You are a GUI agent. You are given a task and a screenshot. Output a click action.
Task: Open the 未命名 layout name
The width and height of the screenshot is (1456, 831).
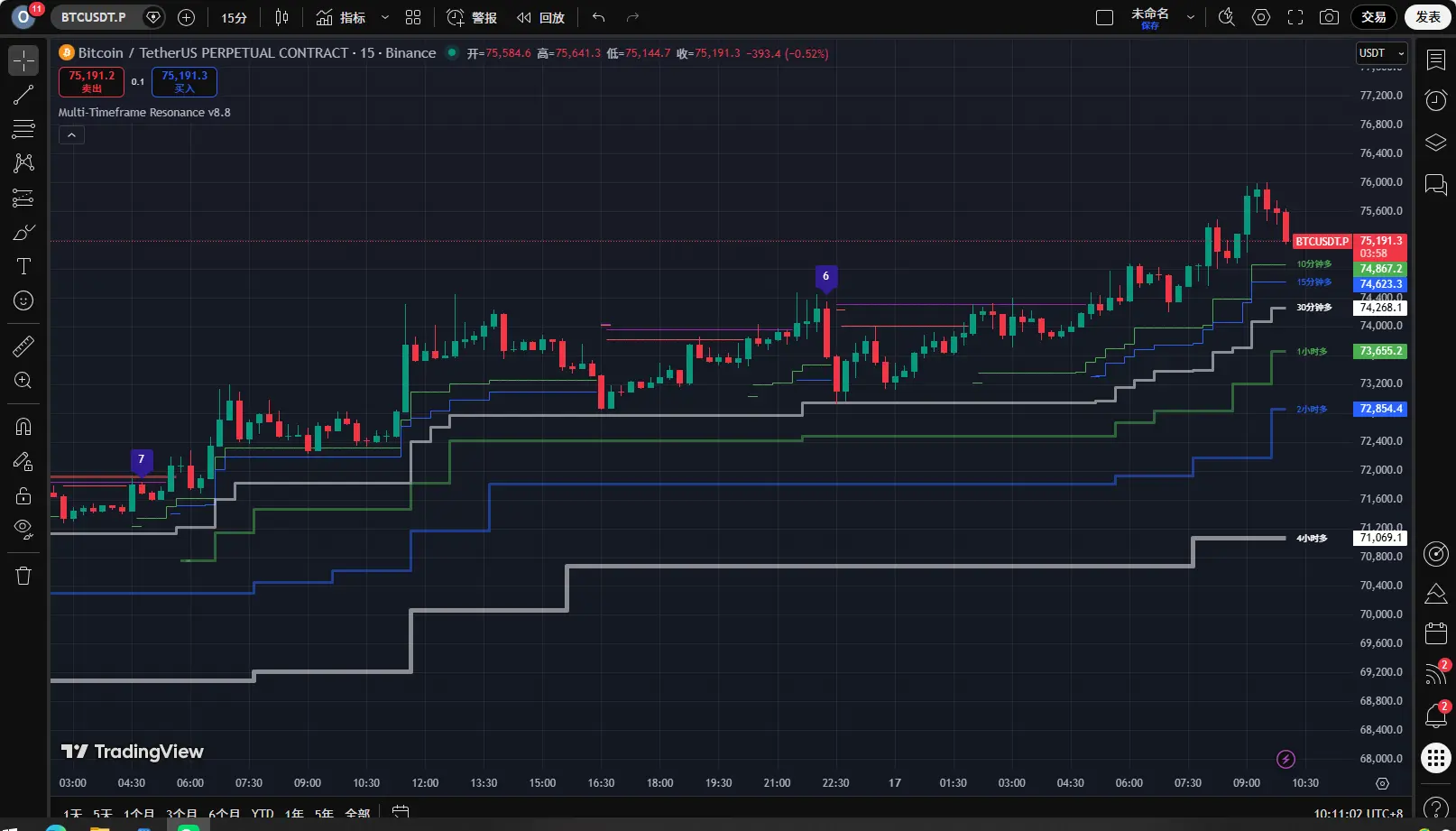[x=1150, y=17]
